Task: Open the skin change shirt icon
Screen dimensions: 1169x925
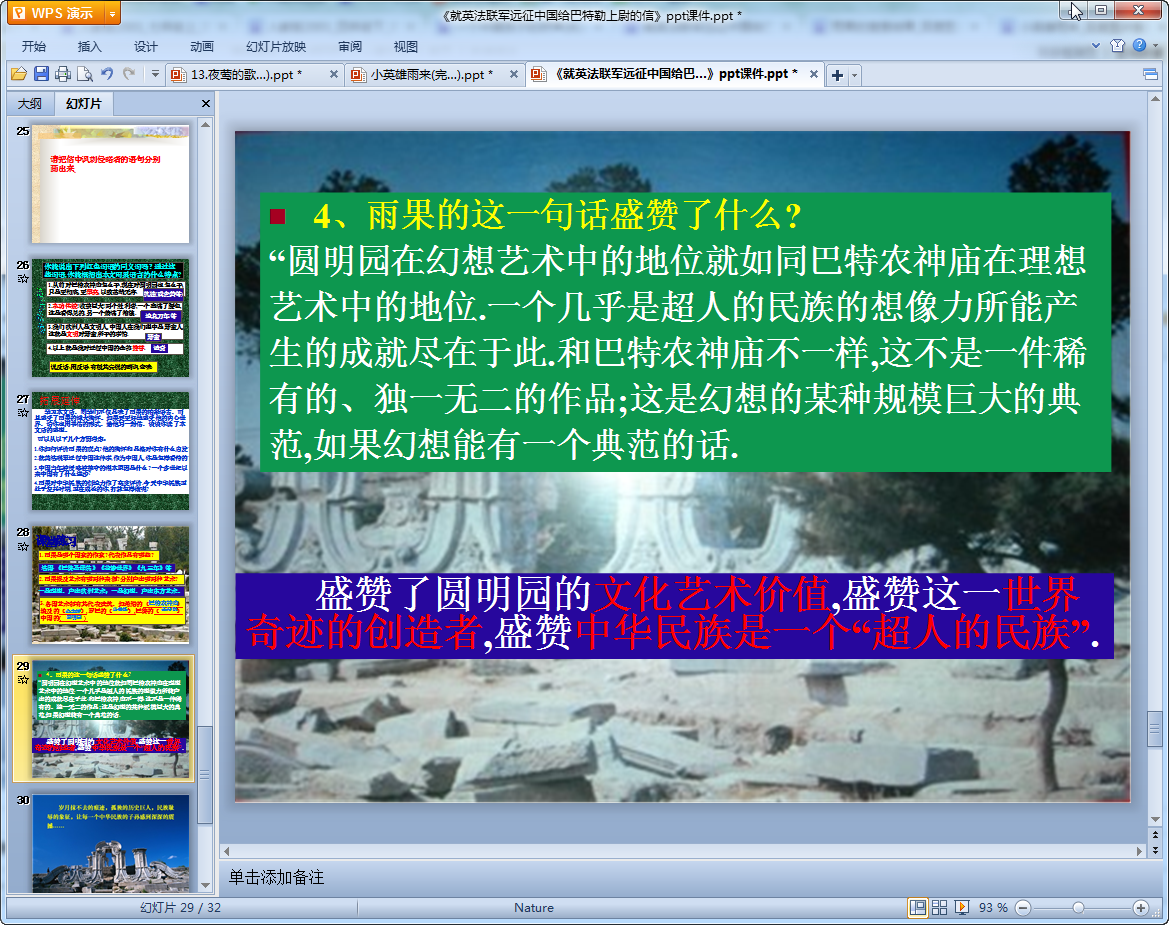Action: click(1117, 45)
